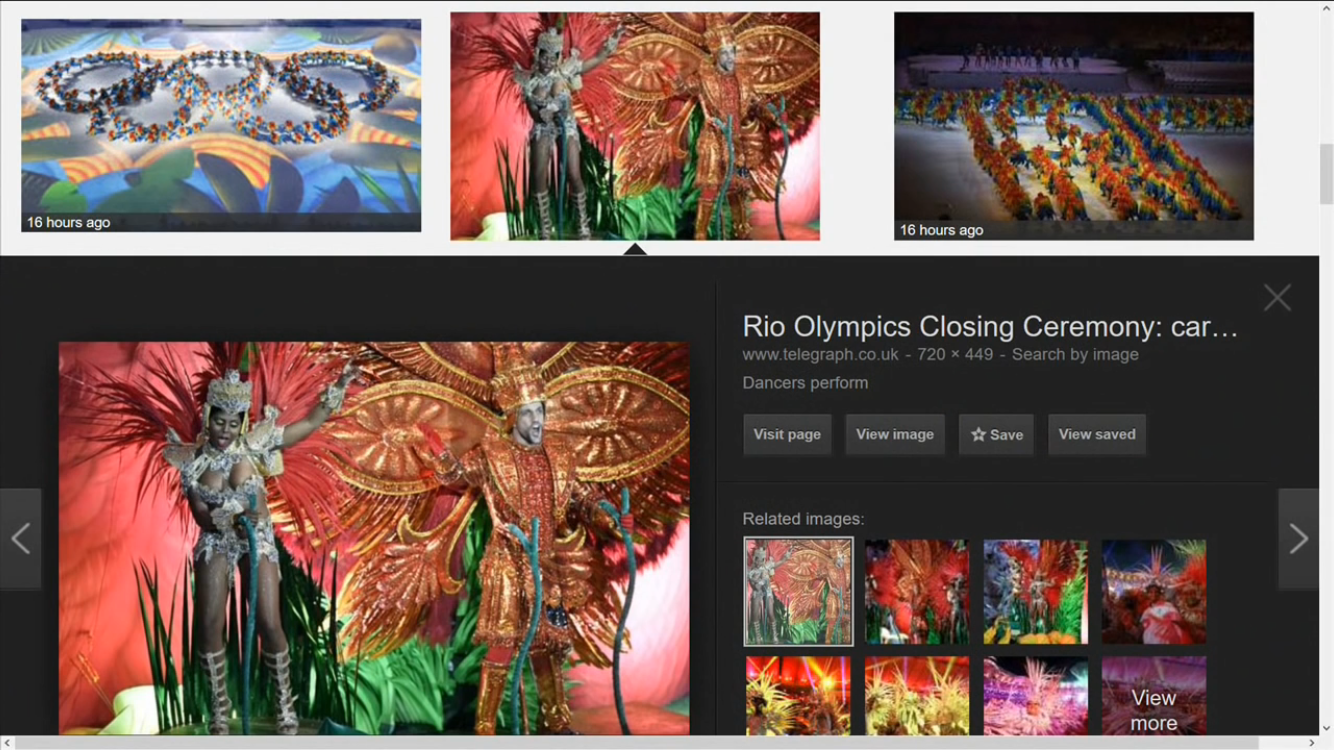Screen dimensions: 1334x750
Task: Open the first highlighted related image thumbnail
Action: click(x=798, y=592)
